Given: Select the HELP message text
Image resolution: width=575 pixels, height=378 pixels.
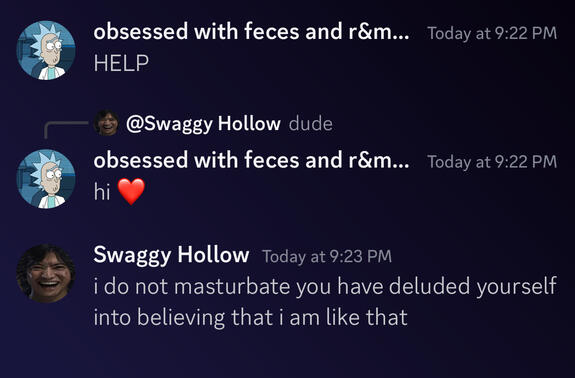Looking at the screenshot, I should (121, 63).
